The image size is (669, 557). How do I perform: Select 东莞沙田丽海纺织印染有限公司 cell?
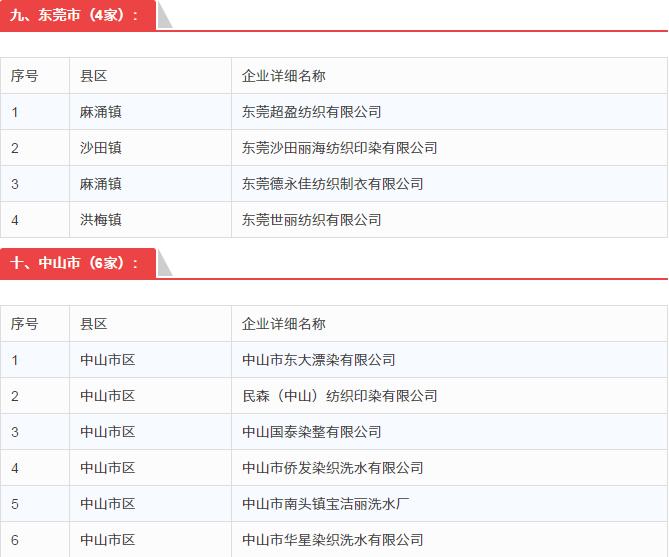(339, 148)
